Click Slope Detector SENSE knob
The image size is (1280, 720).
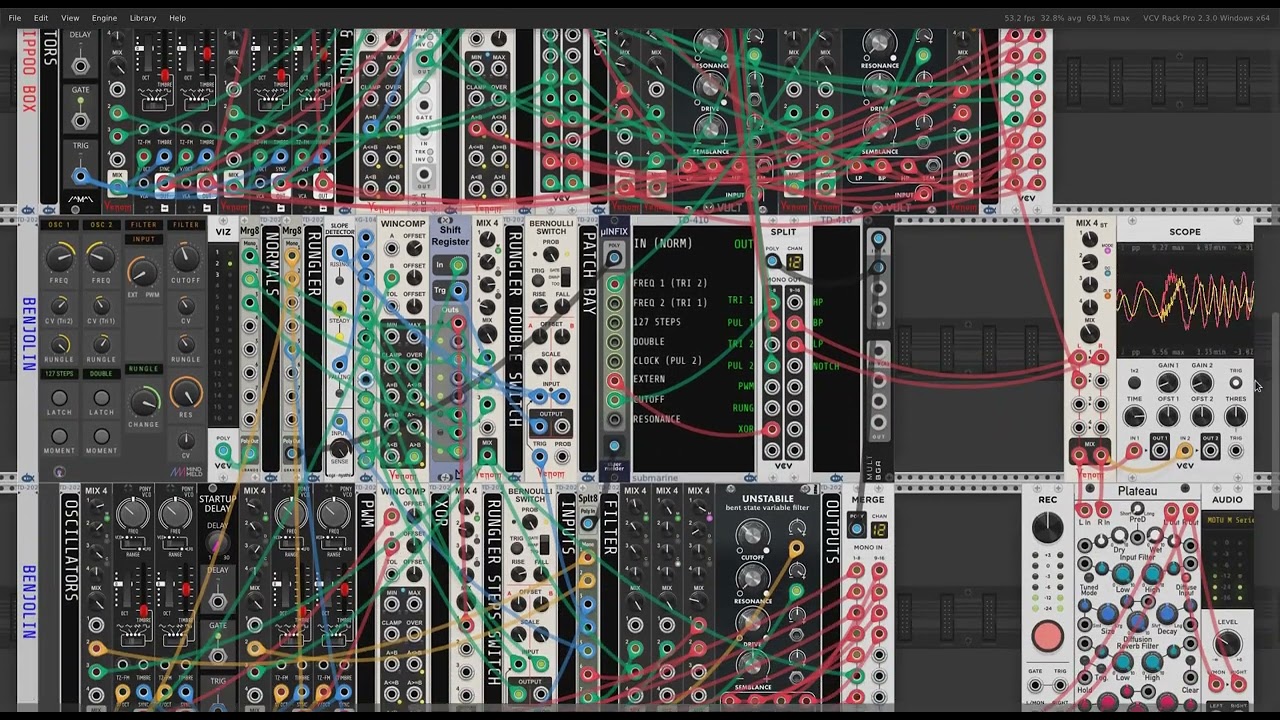click(x=340, y=448)
